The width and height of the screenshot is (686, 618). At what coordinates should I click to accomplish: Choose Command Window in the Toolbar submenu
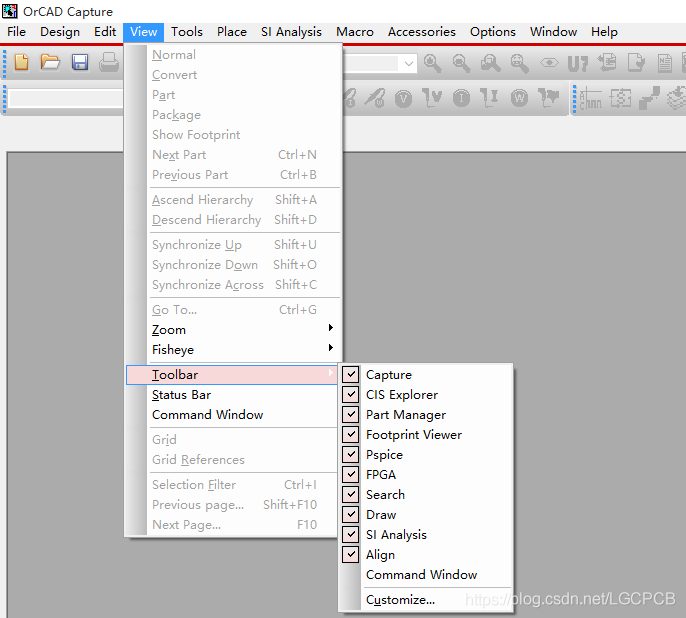pyautogui.click(x=426, y=575)
